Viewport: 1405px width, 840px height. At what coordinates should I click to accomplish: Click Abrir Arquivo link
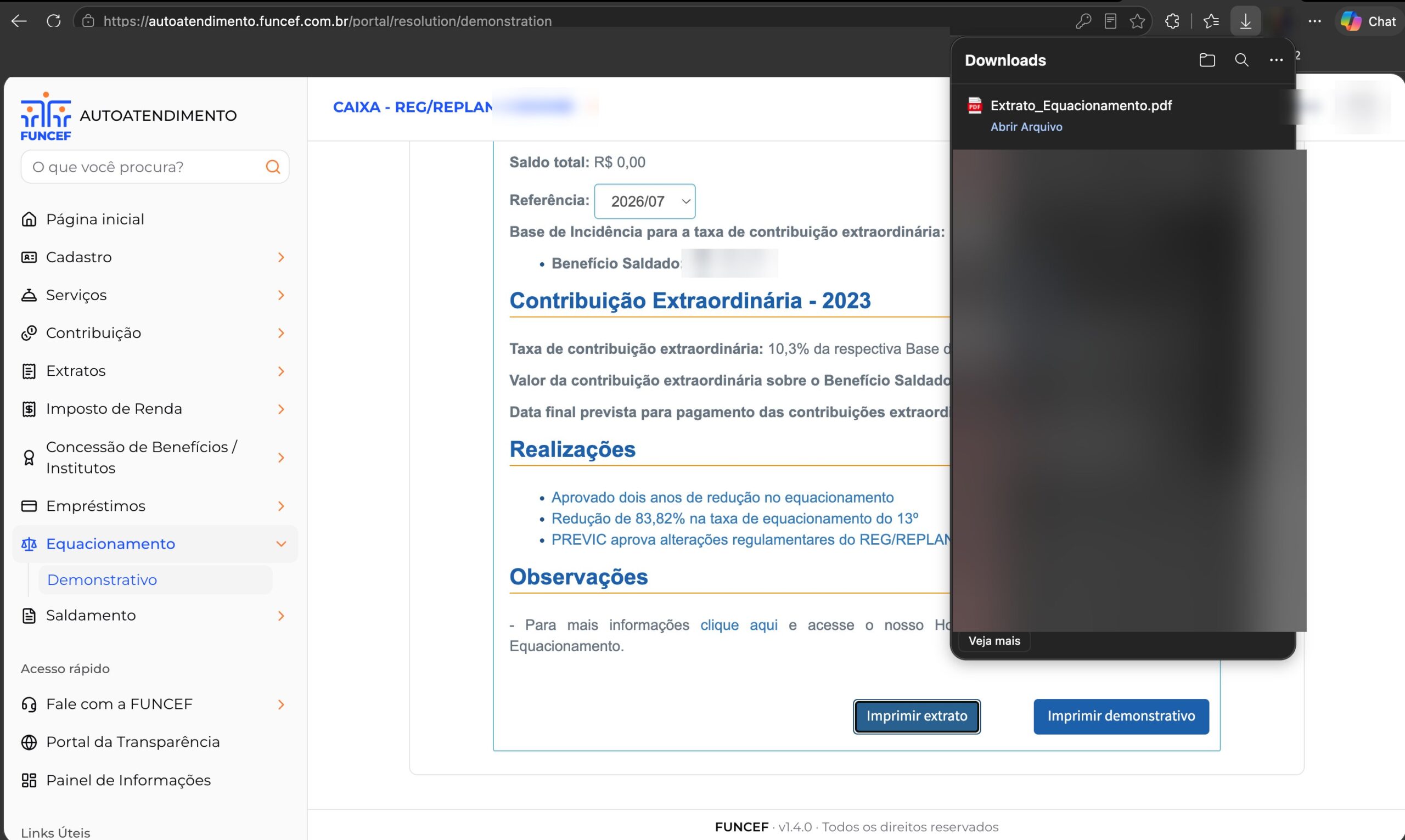1026,127
